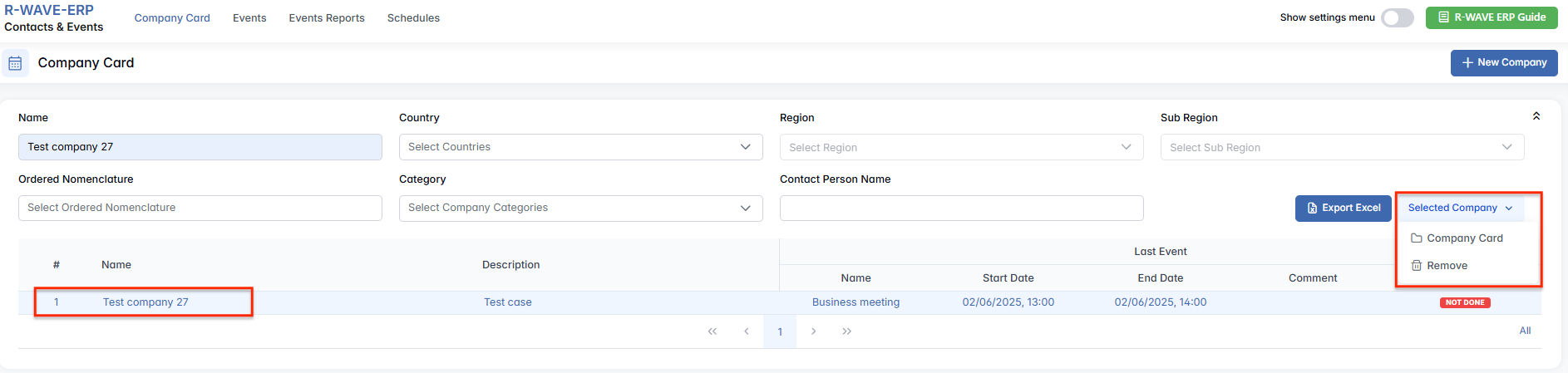The height and width of the screenshot is (373, 1568).
Task: Go to the previous results page
Action: [x=747, y=331]
